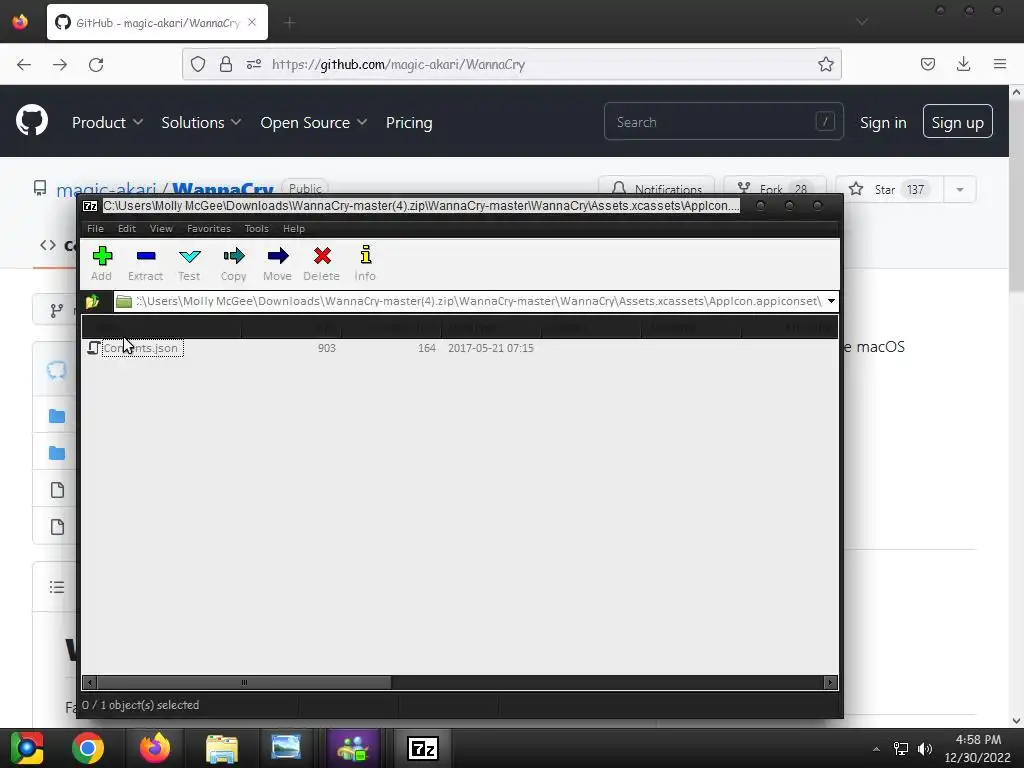Image resolution: width=1024 pixels, height=768 pixels.
Task: Open the Firefox shield tracking protection icon
Action: click(x=198, y=64)
